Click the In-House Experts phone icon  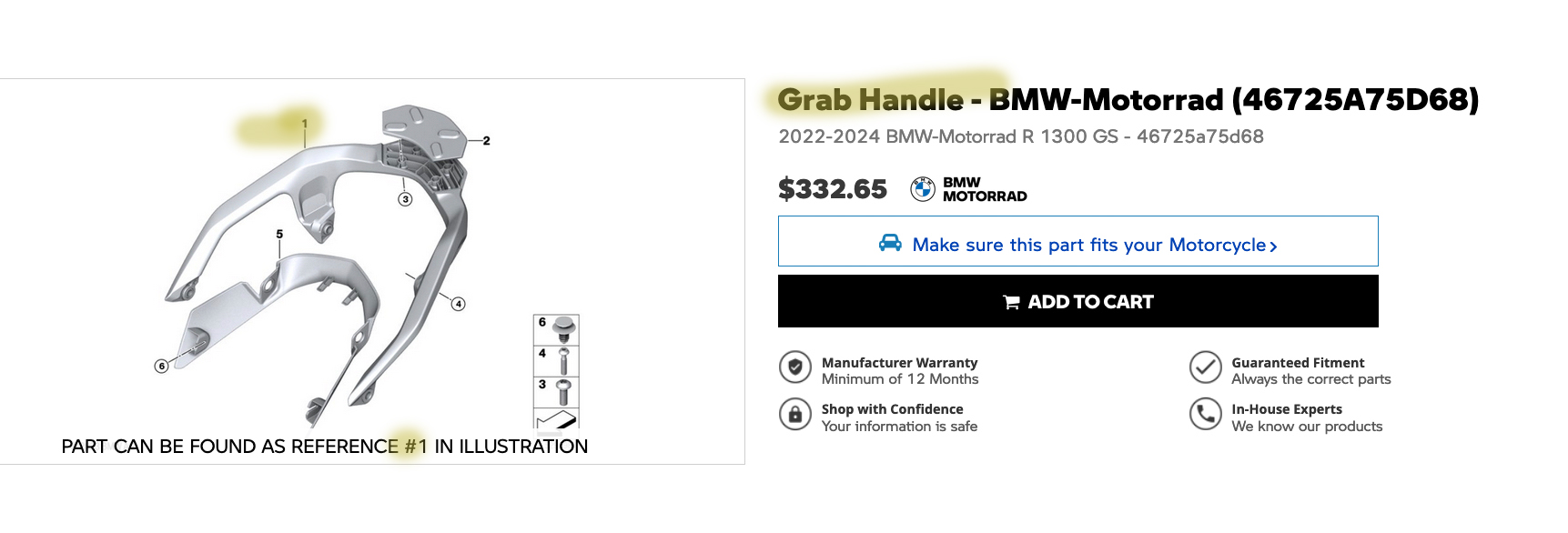(1205, 415)
